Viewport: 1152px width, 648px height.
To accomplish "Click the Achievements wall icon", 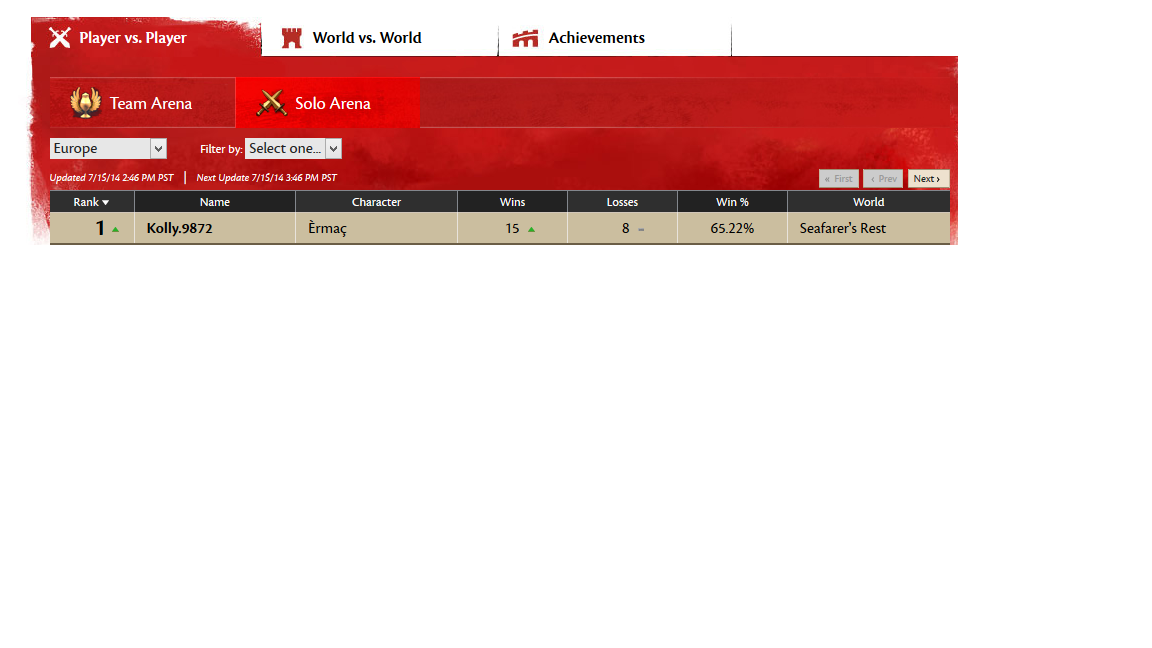I will (x=525, y=38).
